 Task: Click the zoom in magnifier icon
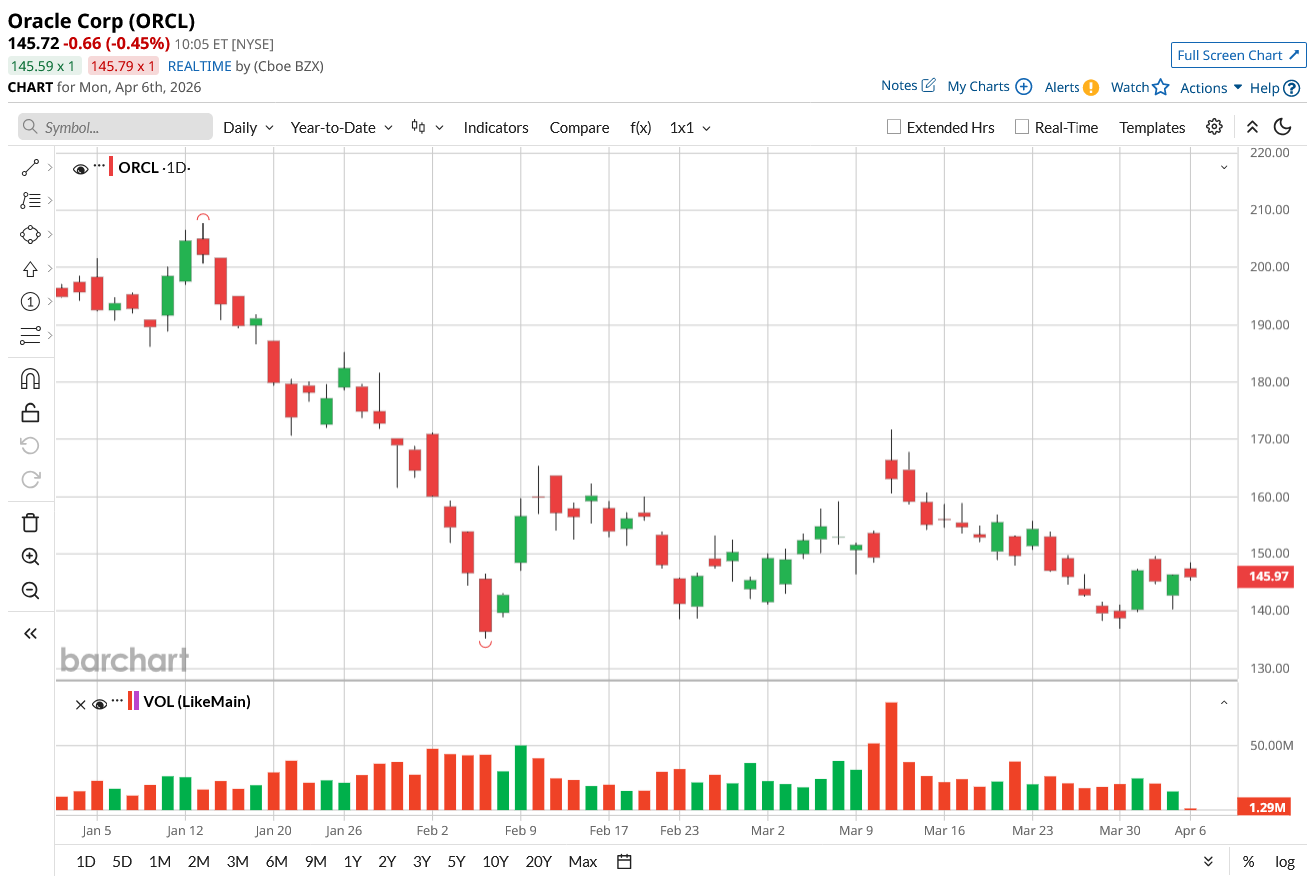(30, 557)
